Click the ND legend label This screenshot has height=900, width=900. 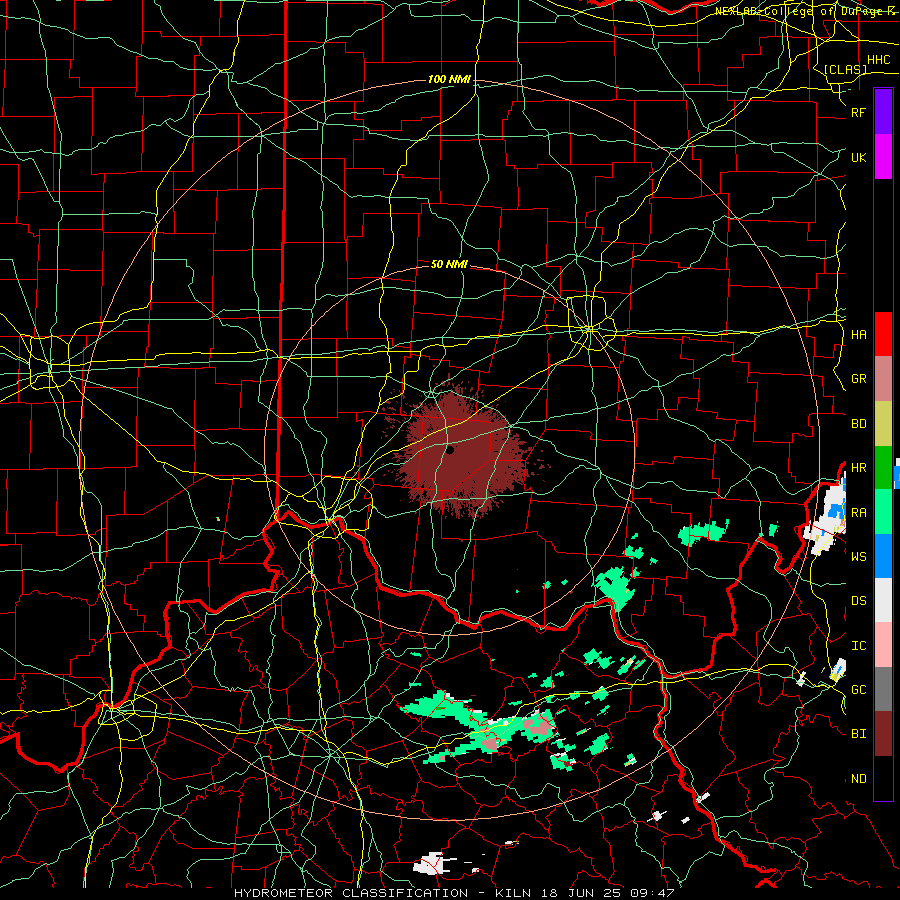click(859, 779)
